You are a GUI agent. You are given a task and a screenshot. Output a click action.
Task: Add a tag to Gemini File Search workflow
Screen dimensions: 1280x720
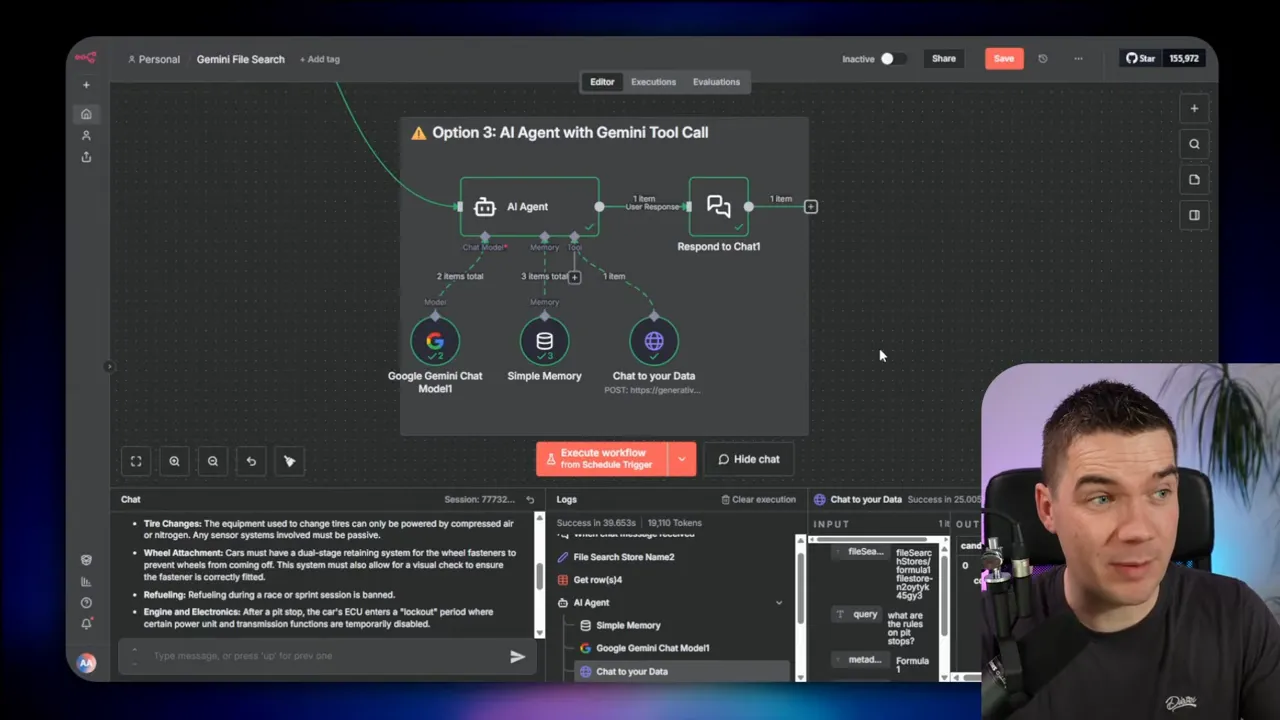pos(319,59)
